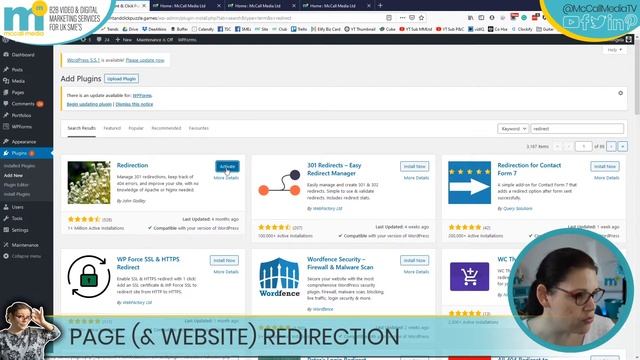Activate the Redirection plugin
This screenshot has height=360, width=640.
pos(227,167)
